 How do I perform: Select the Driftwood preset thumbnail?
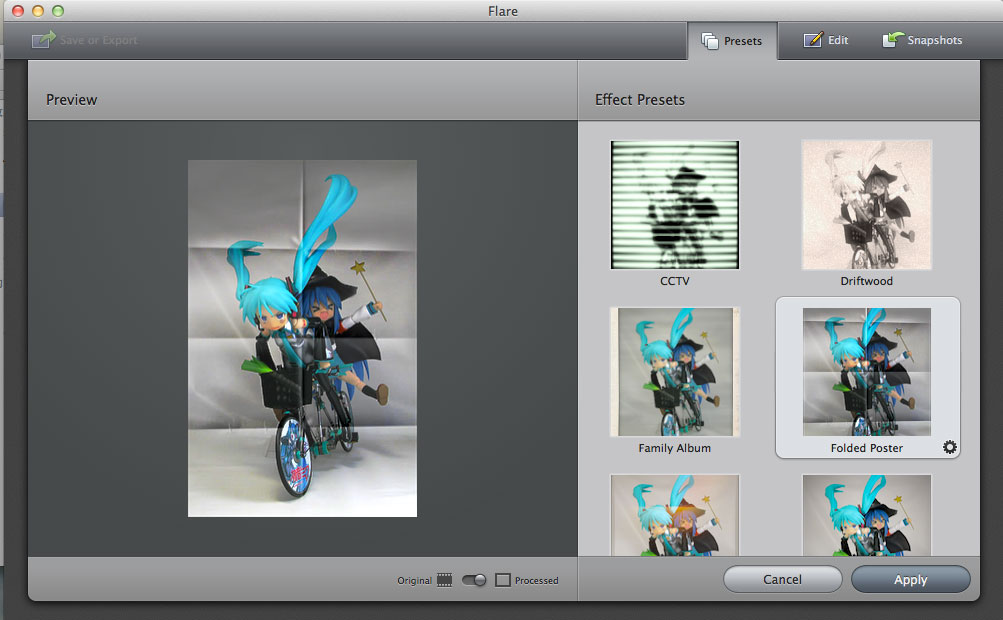click(x=867, y=205)
